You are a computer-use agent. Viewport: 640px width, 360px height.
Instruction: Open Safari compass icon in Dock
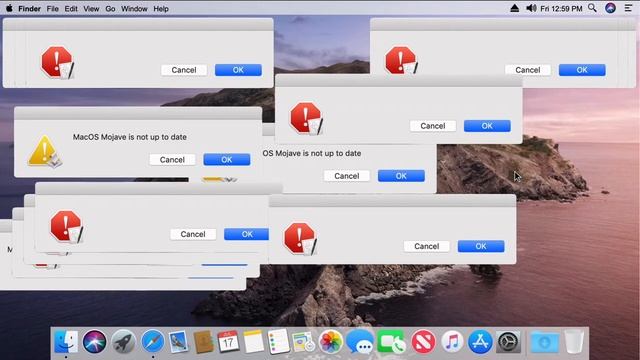click(153, 342)
